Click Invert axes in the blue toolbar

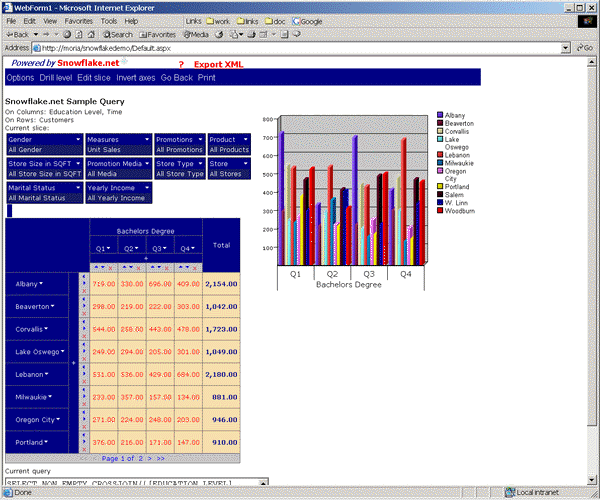pyautogui.click(x=136, y=78)
